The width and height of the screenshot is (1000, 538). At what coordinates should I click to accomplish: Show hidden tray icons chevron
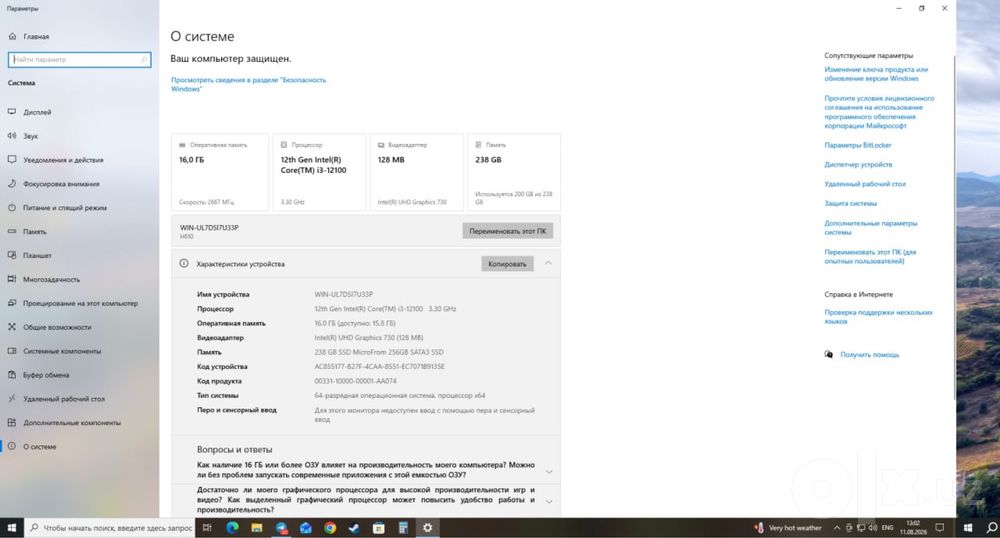point(837,528)
